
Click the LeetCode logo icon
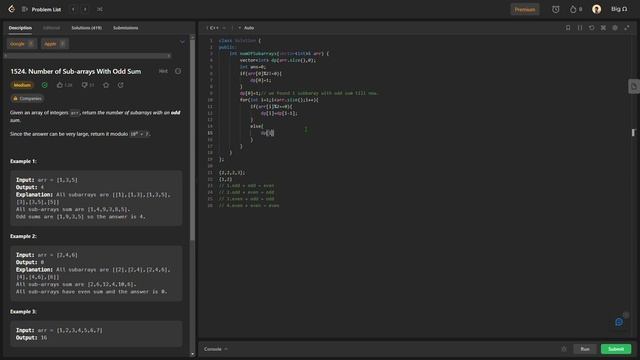pyautogui.click(x=11, y=9)
